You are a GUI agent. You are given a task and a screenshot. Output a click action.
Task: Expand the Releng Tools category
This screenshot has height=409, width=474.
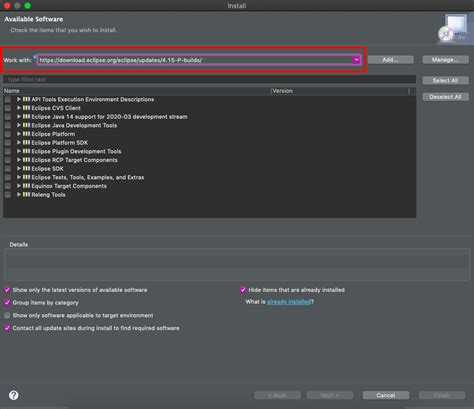[x=19, y=195]
